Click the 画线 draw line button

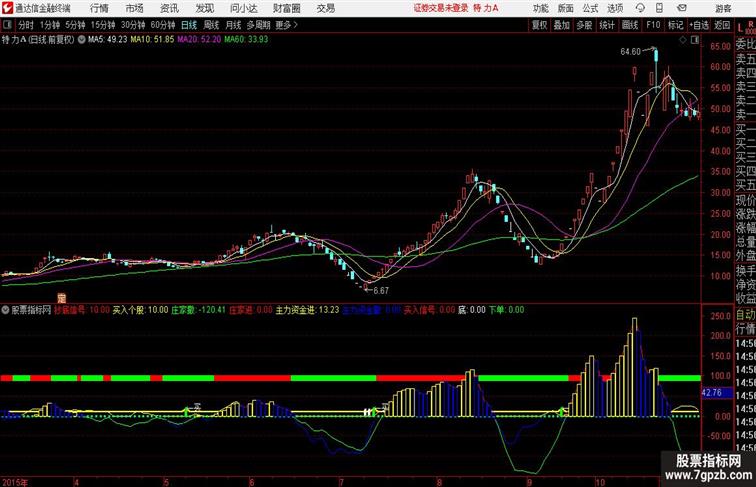(x=630, y=25)
